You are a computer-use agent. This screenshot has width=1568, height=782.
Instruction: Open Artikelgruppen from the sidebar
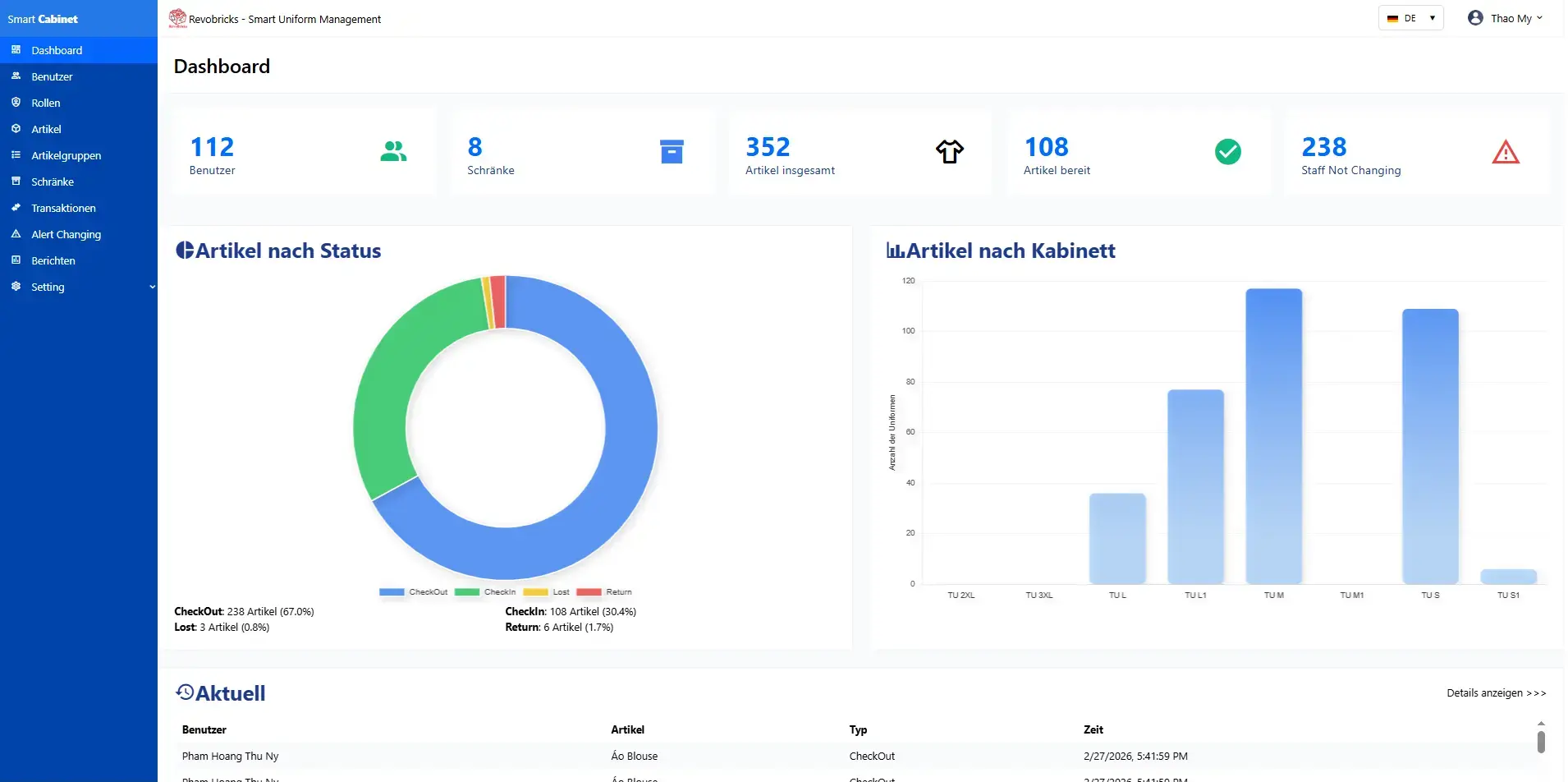tap(66, 155)
